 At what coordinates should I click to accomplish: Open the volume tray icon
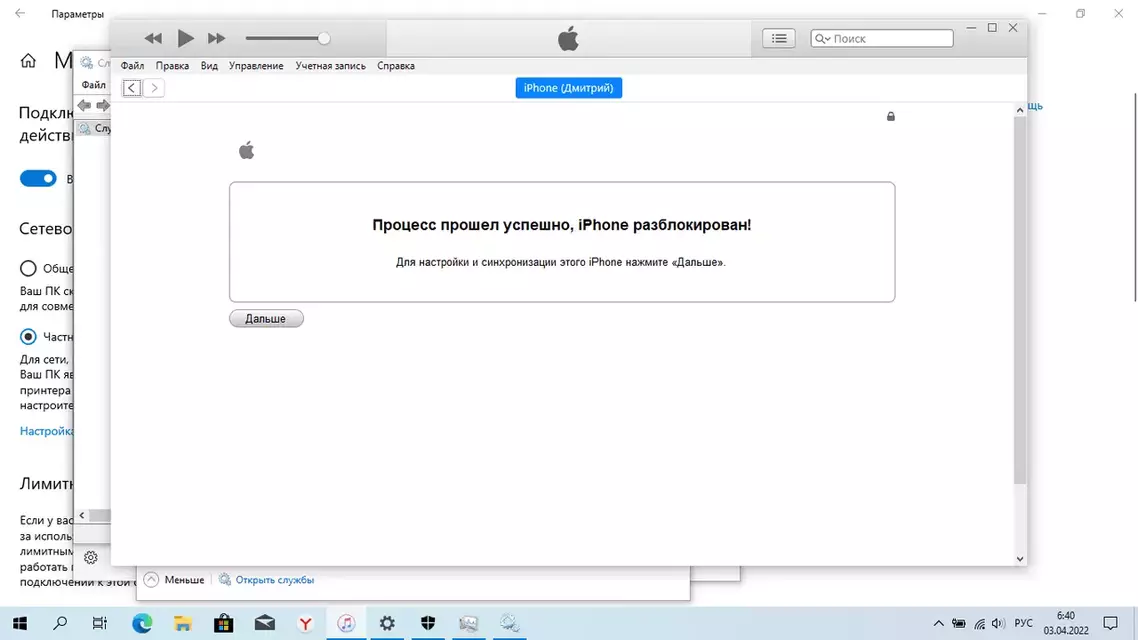[x=999, y=623]
